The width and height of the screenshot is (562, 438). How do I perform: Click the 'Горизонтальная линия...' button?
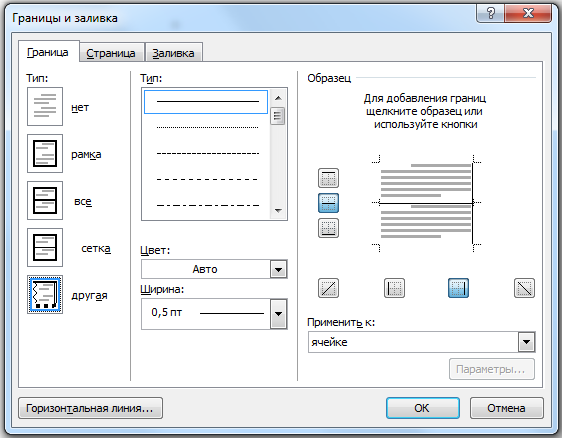(90, 408)
